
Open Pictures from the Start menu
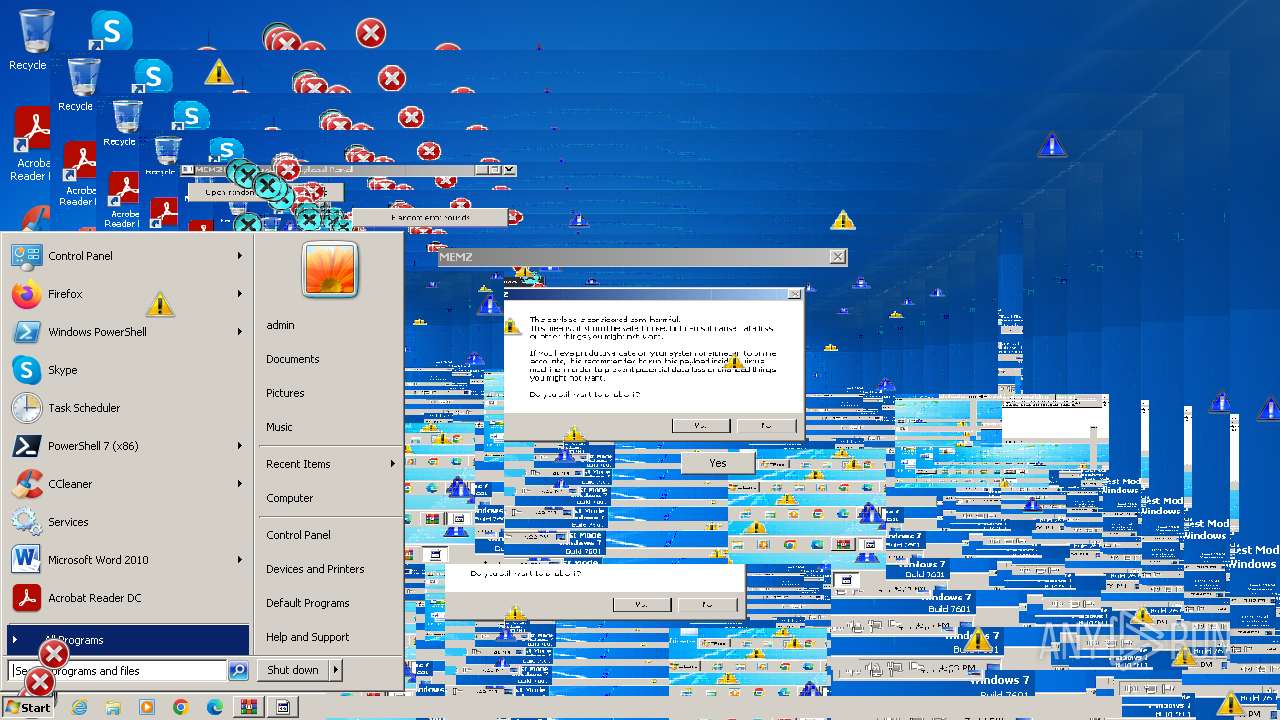pos(285,393)
